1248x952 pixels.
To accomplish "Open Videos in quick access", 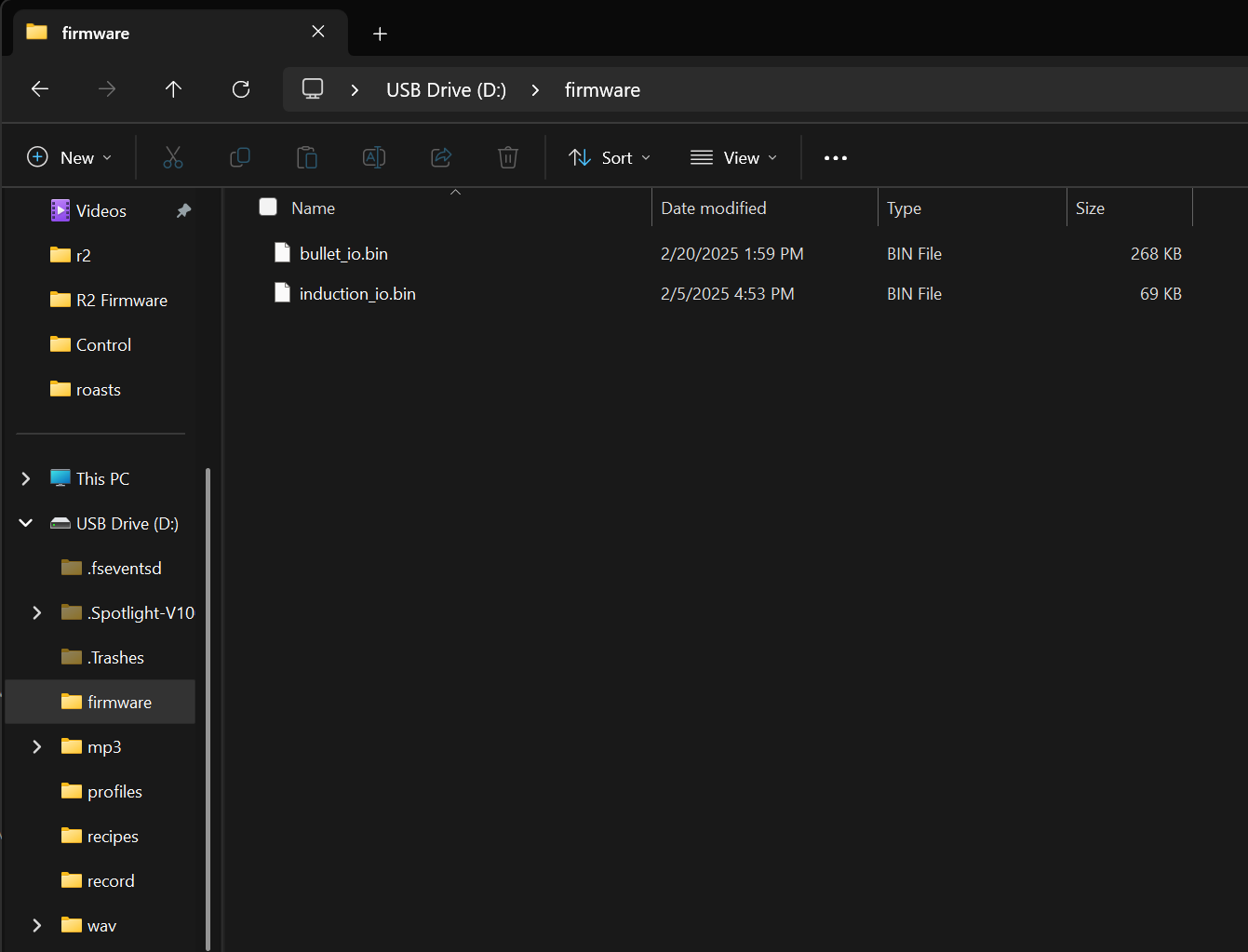I will (101, 211).
